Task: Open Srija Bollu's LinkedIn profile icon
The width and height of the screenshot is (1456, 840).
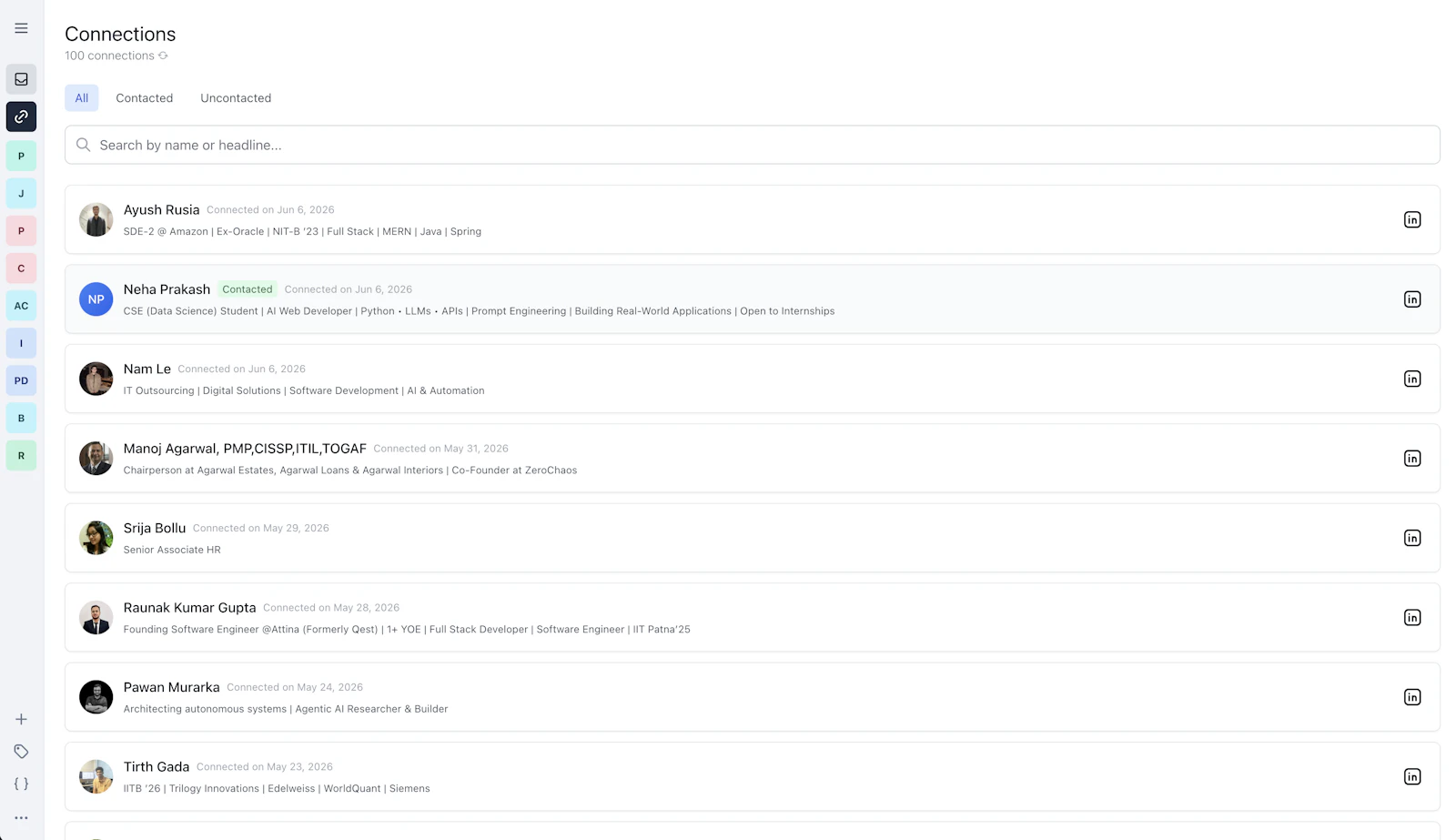Action: [x=1411, y=538]
